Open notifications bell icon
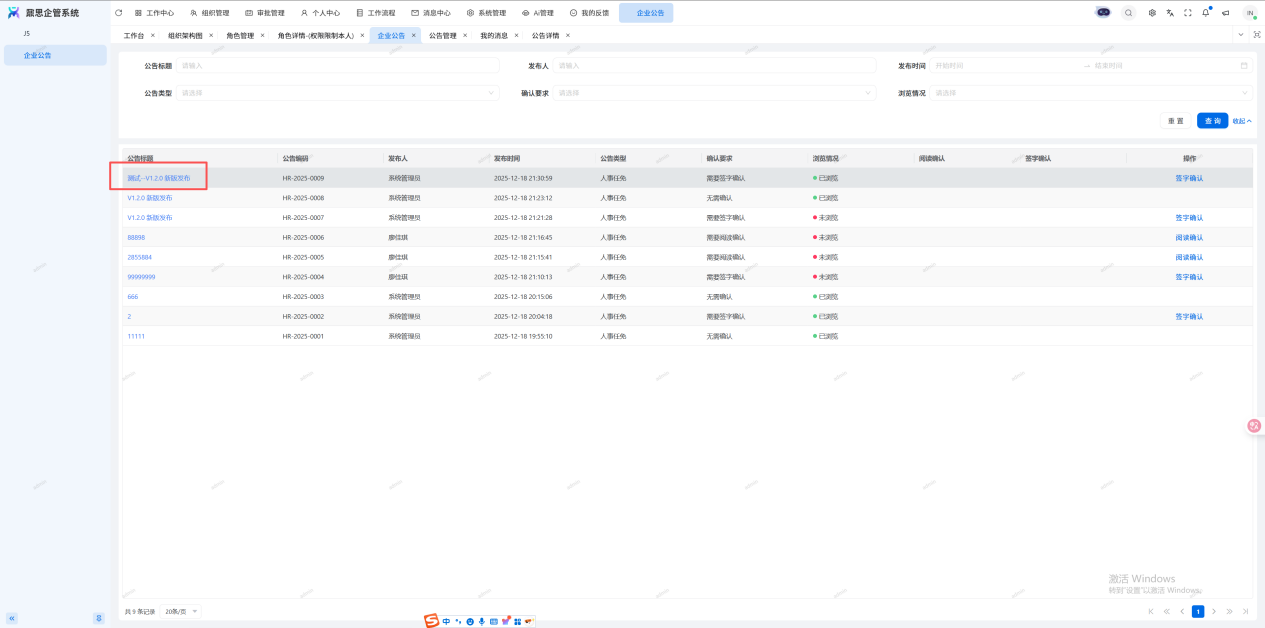This screenshot has height=628, width=1265. pyautogui.click(x=1206, y=13)
